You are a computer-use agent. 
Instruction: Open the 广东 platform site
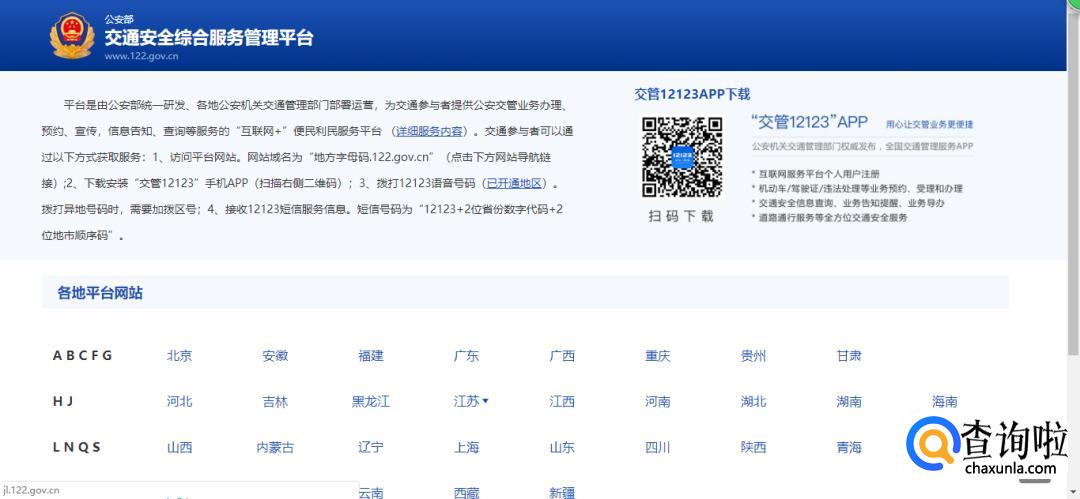(466, 356)
